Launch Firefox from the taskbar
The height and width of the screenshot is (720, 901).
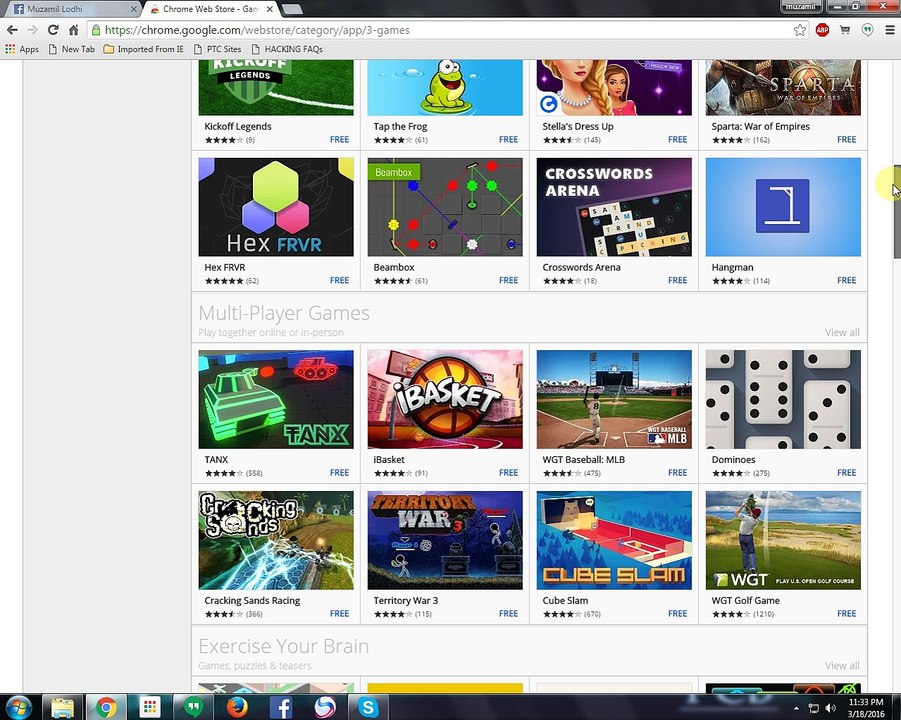(237, 707)
